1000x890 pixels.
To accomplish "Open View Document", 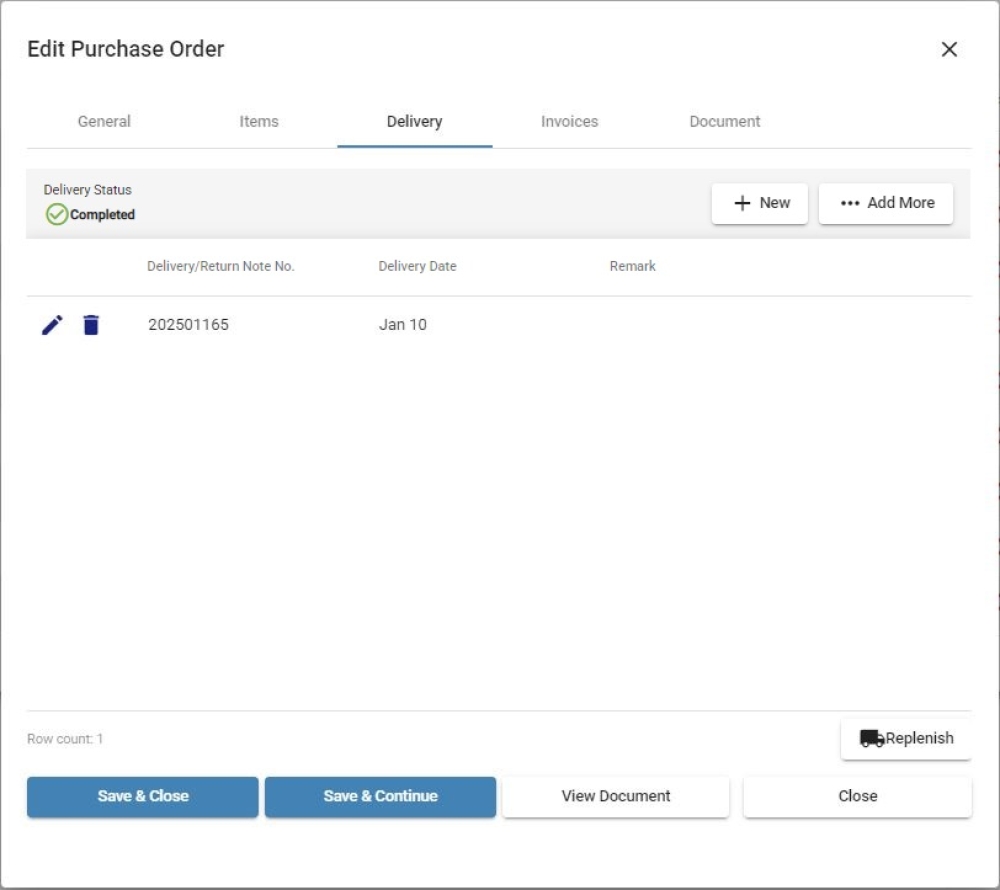I will click(x=615, y=796).
